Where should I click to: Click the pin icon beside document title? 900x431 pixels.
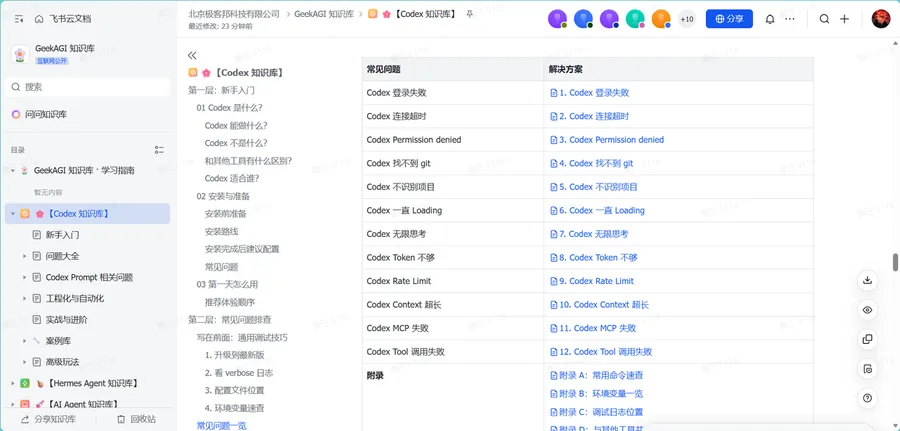(x=470, y=14)
